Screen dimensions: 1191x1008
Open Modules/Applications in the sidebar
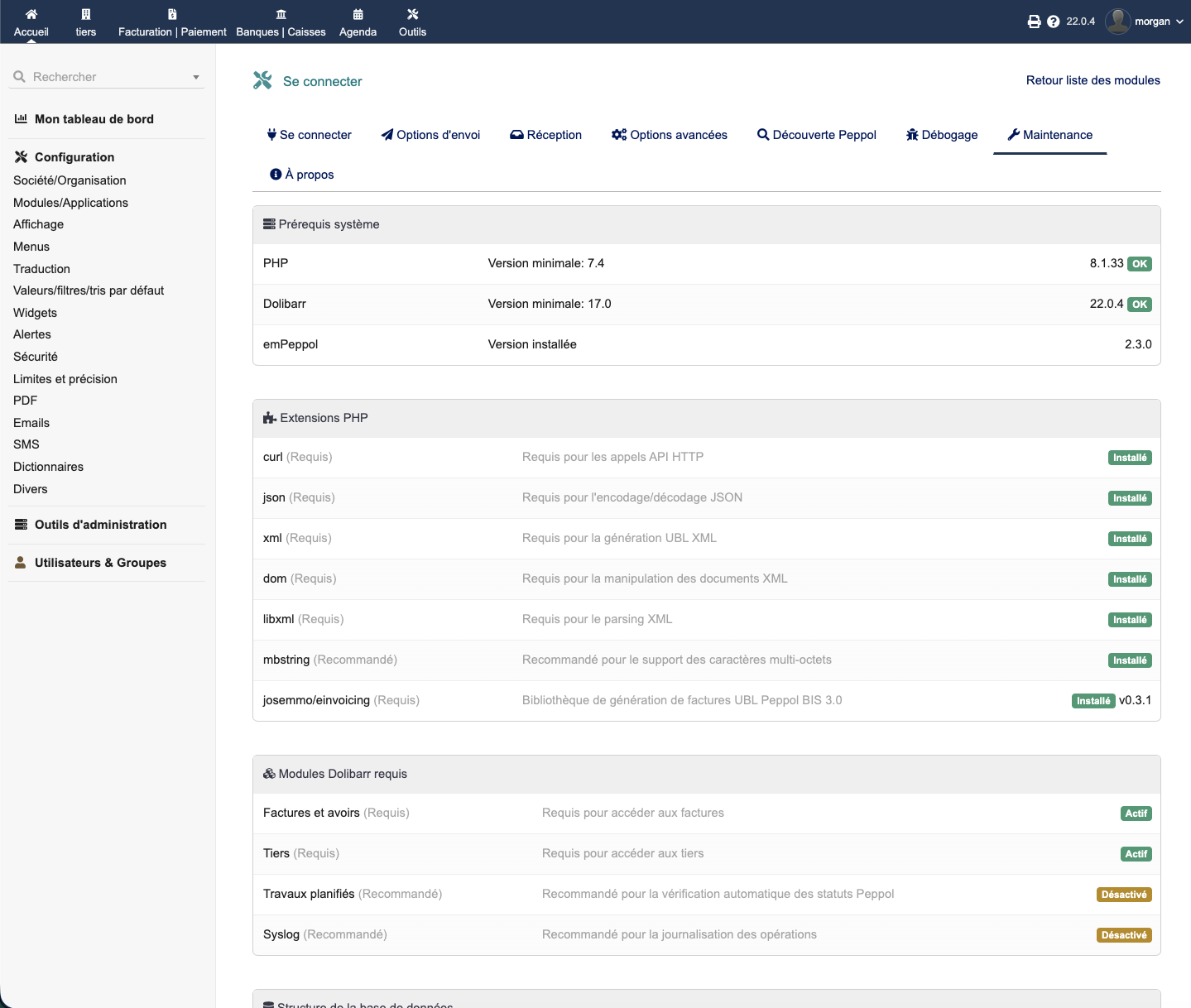[70, 203]
